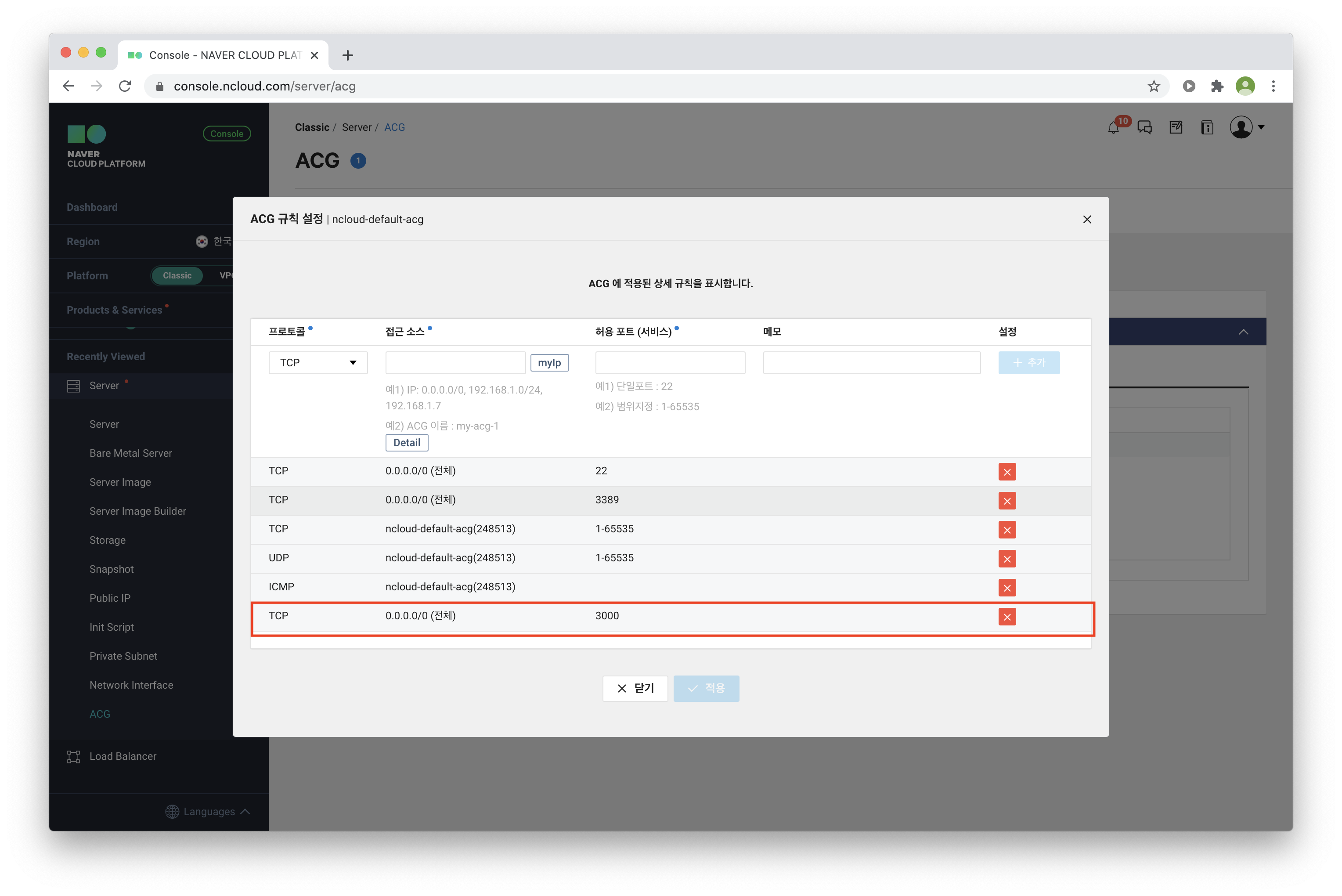Open the protocol TCP dropdown
The height and width of the screenshot is (896, 1342).
[x=317, y=363]
